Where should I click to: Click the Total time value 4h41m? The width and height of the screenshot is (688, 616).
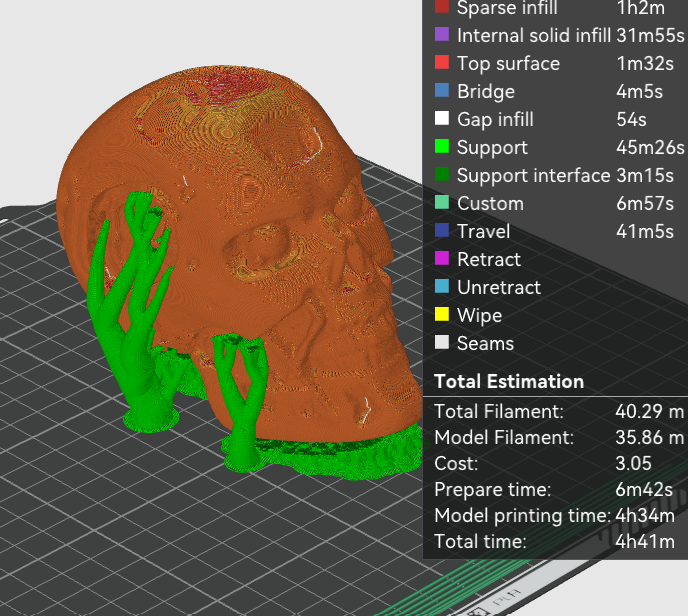(645, 541)
